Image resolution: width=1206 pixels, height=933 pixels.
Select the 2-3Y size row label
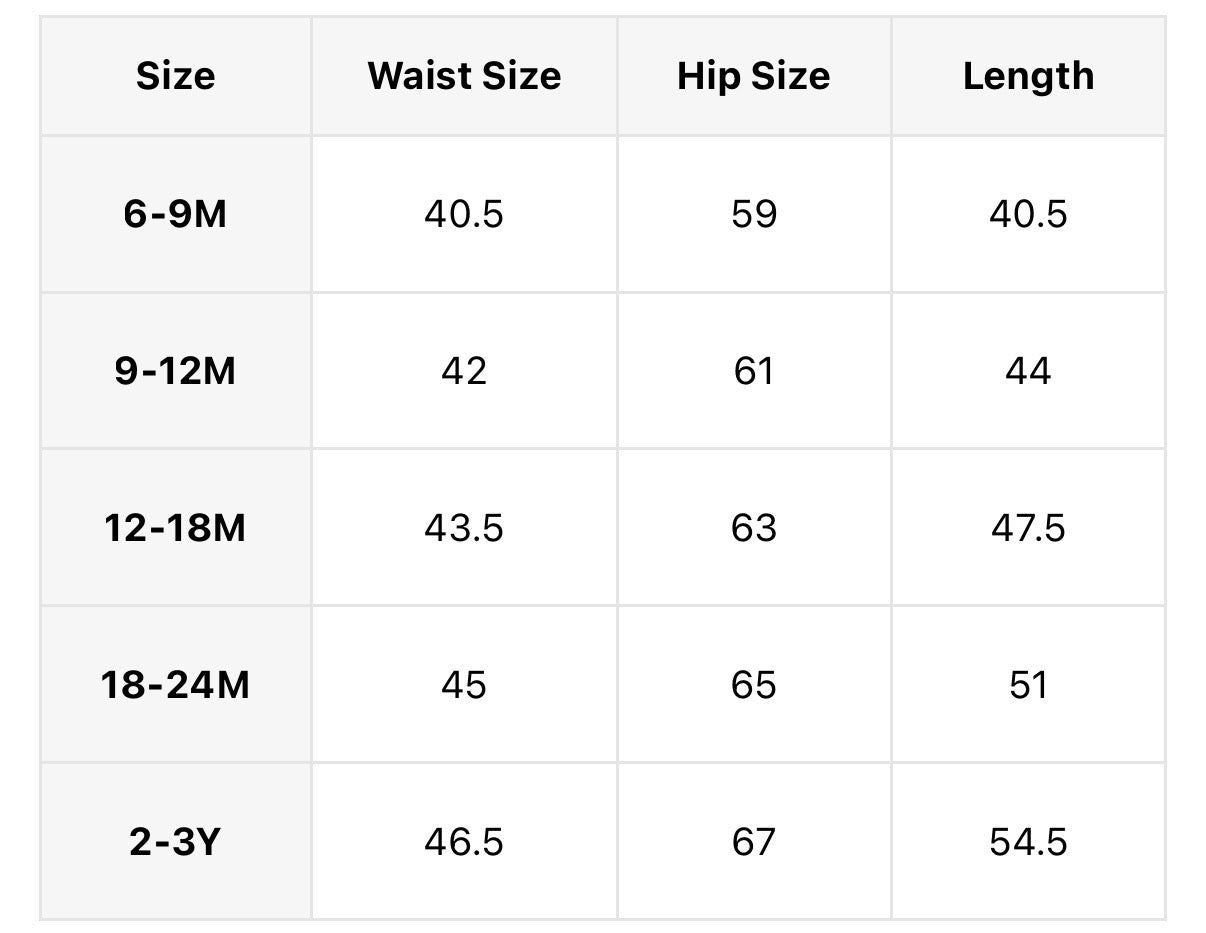click(175, 842)
